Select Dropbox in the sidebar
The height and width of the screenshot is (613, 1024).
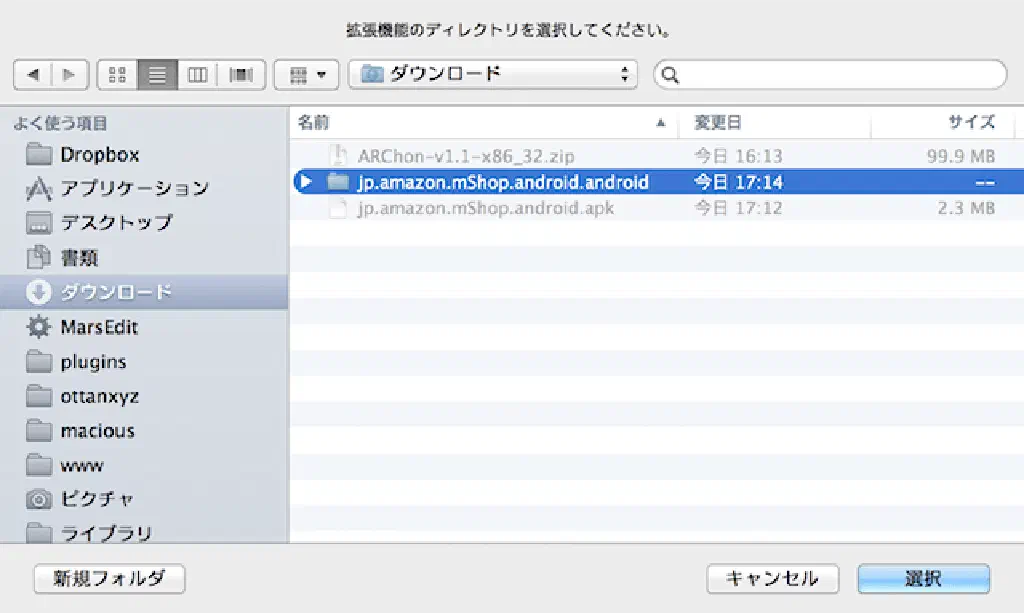99,155
